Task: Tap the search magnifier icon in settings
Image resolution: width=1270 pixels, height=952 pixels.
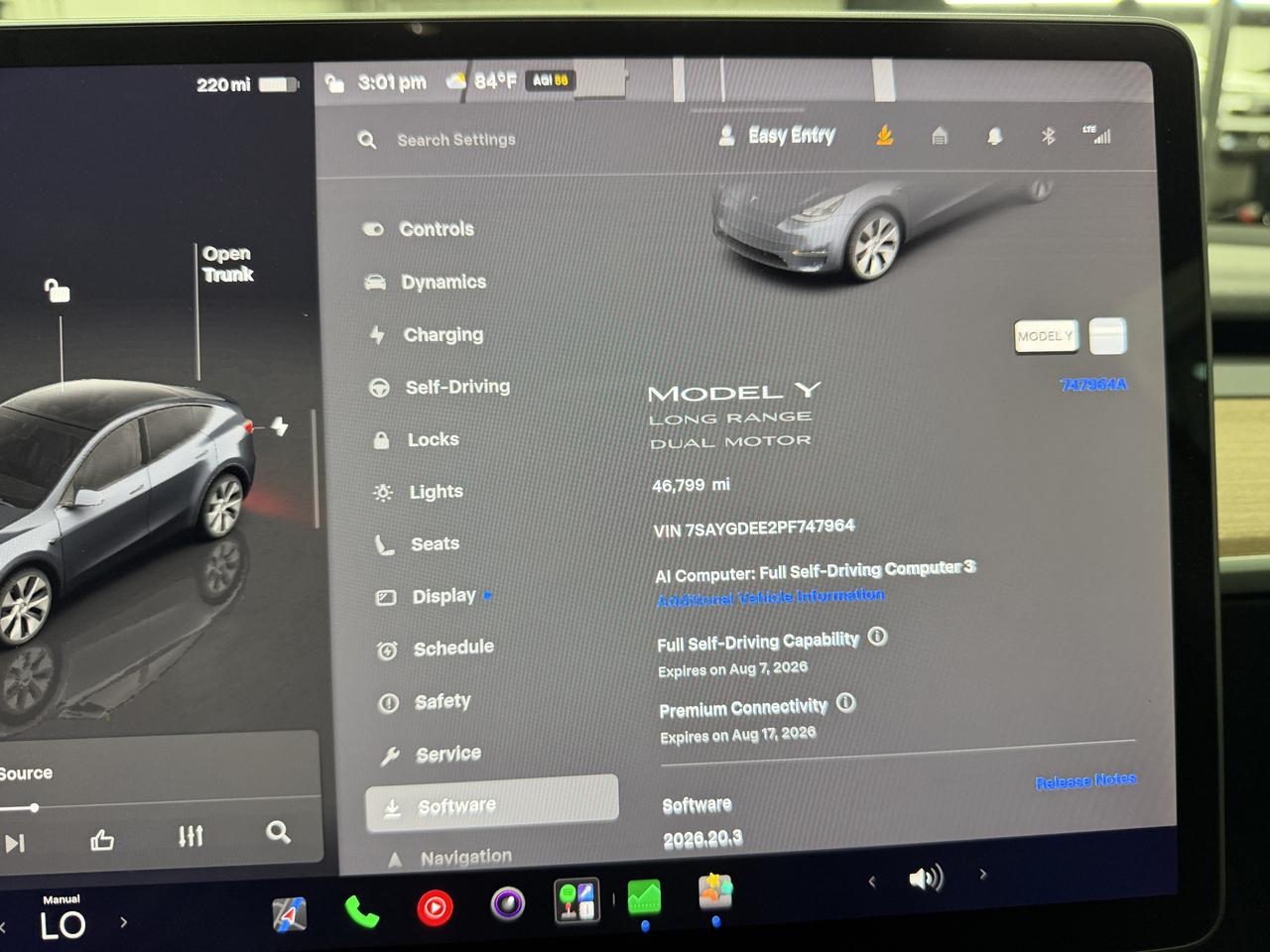Action: click(367, 140)
